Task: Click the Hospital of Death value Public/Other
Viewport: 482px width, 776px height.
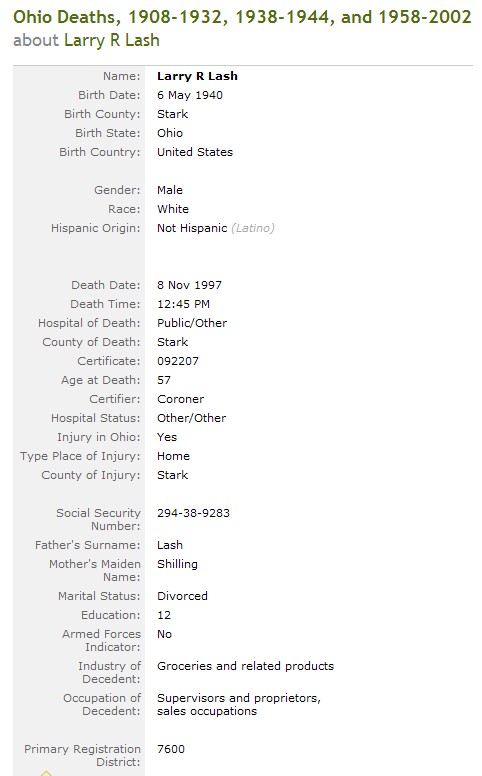Action: tap(192, 323)
